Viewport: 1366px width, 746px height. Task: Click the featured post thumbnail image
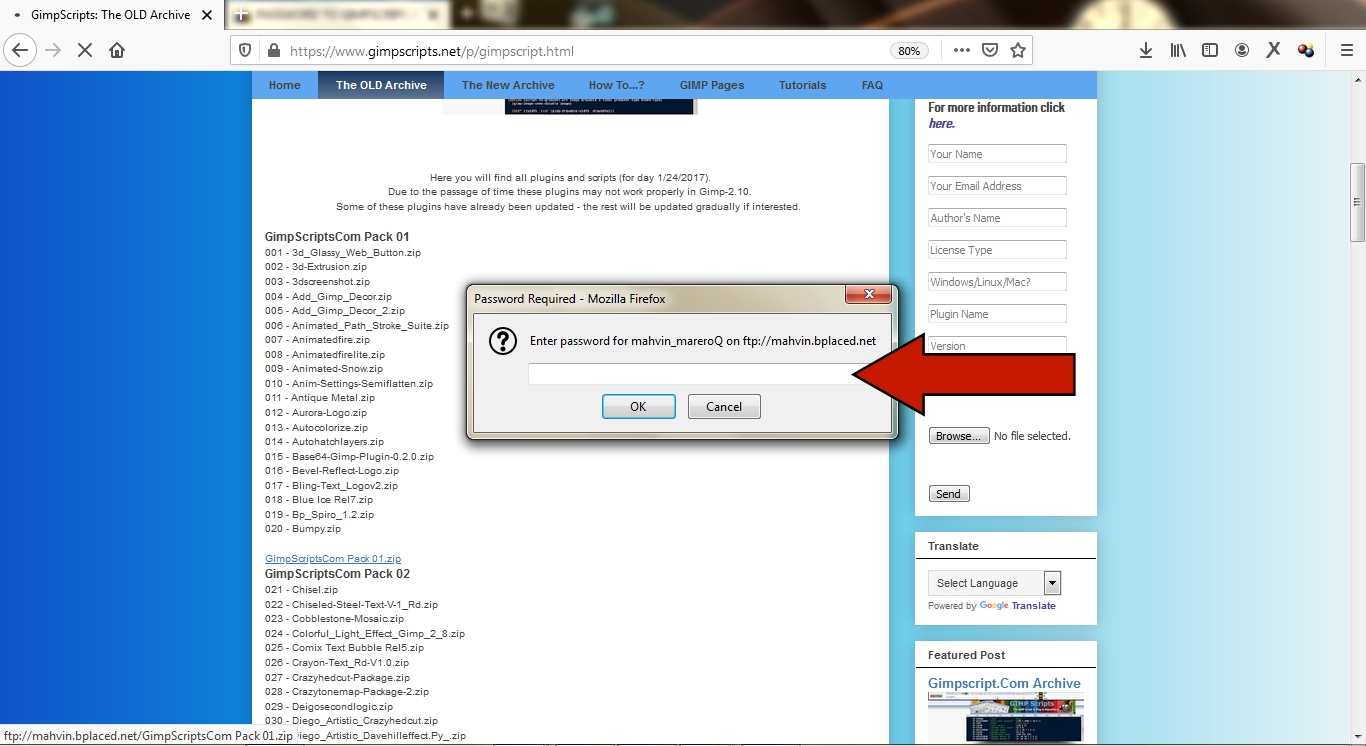[1006, 717]
